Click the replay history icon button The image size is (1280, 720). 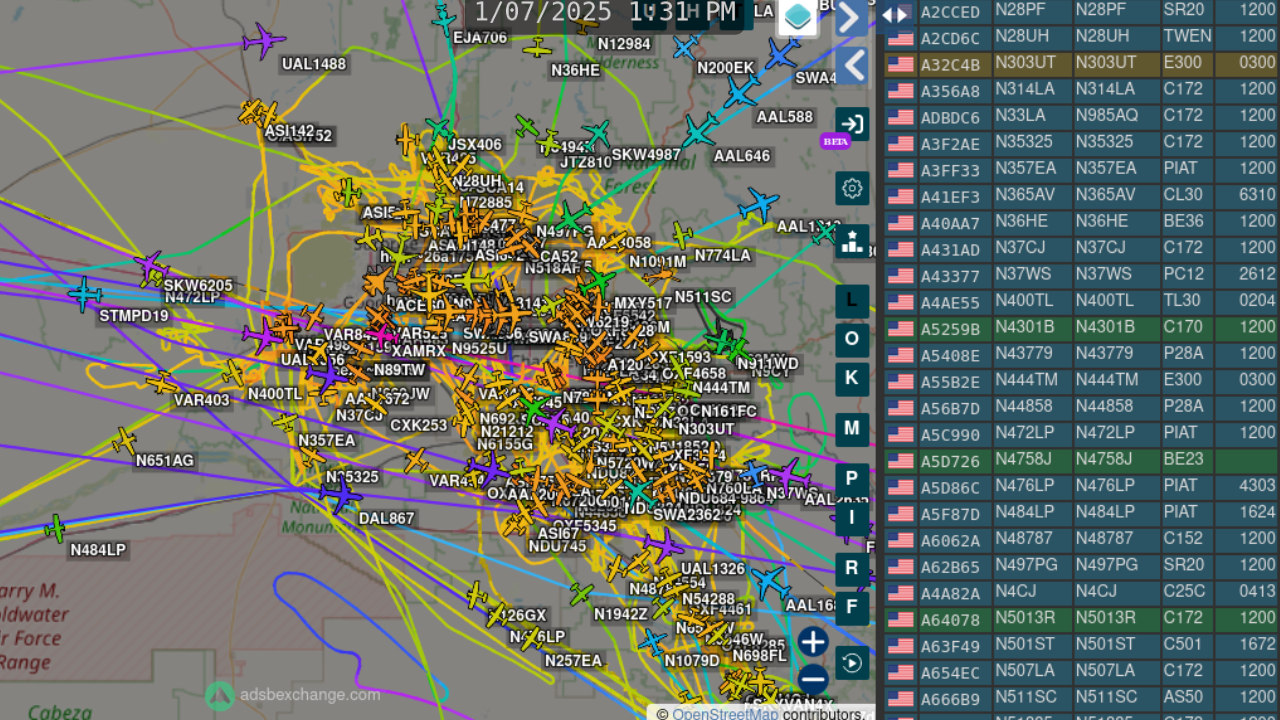pyautogui.click(x=852, y=663)
